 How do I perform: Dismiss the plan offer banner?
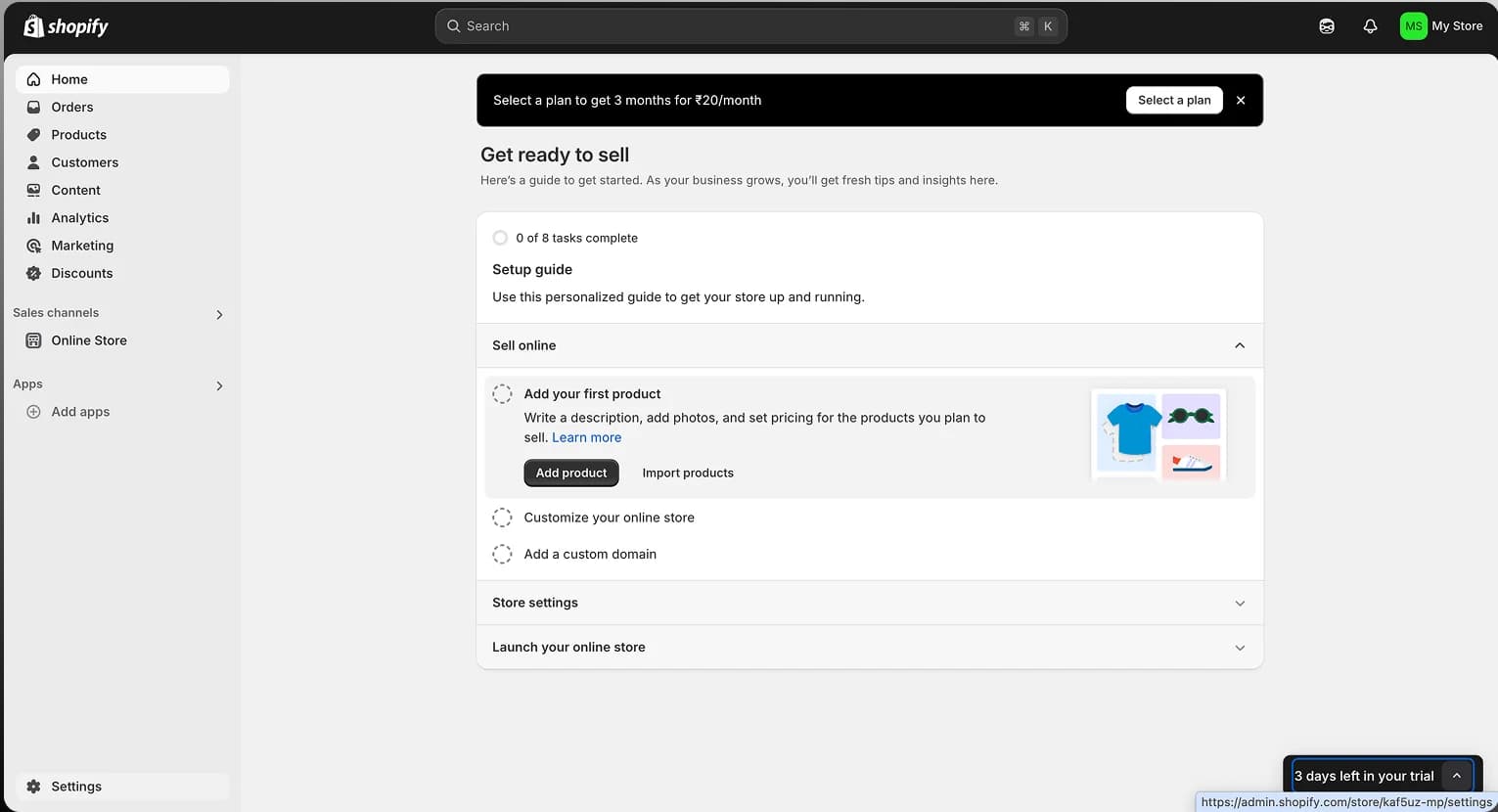pos(1241,100)
